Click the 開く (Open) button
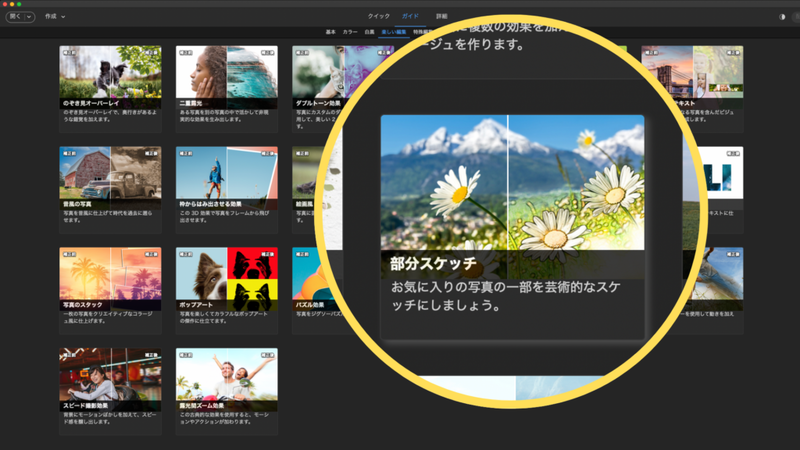Viewport: 800px width, 450px height. click(x=15, y=16)
